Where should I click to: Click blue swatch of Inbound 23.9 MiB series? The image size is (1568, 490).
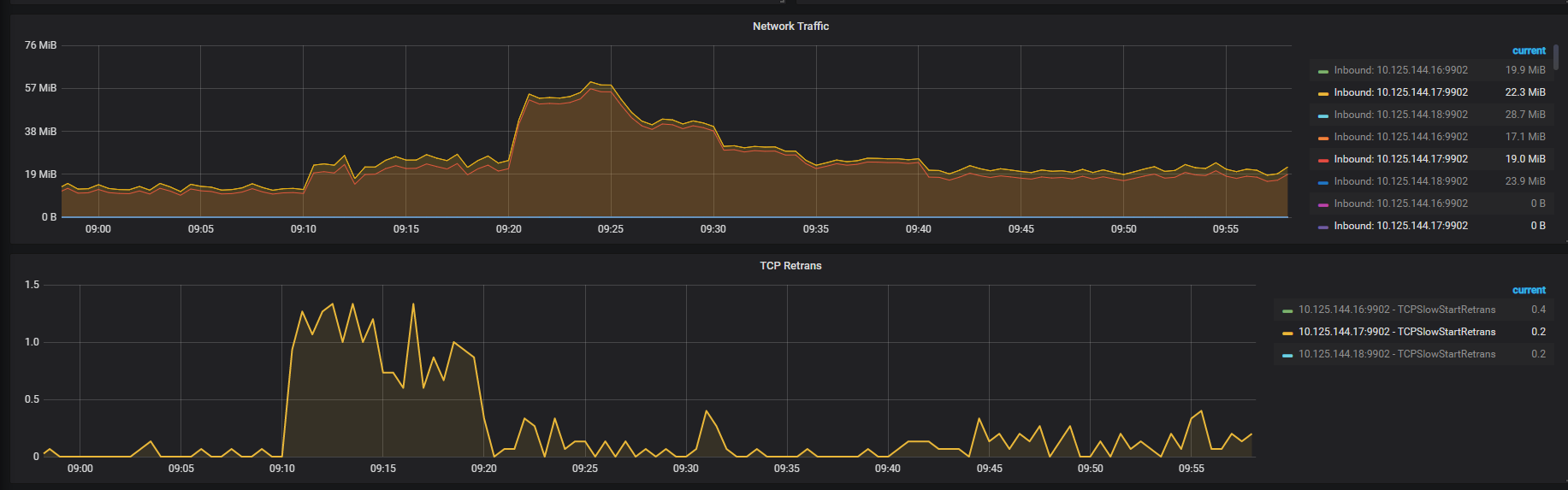pyautogui.click(x=1322, y=182)
